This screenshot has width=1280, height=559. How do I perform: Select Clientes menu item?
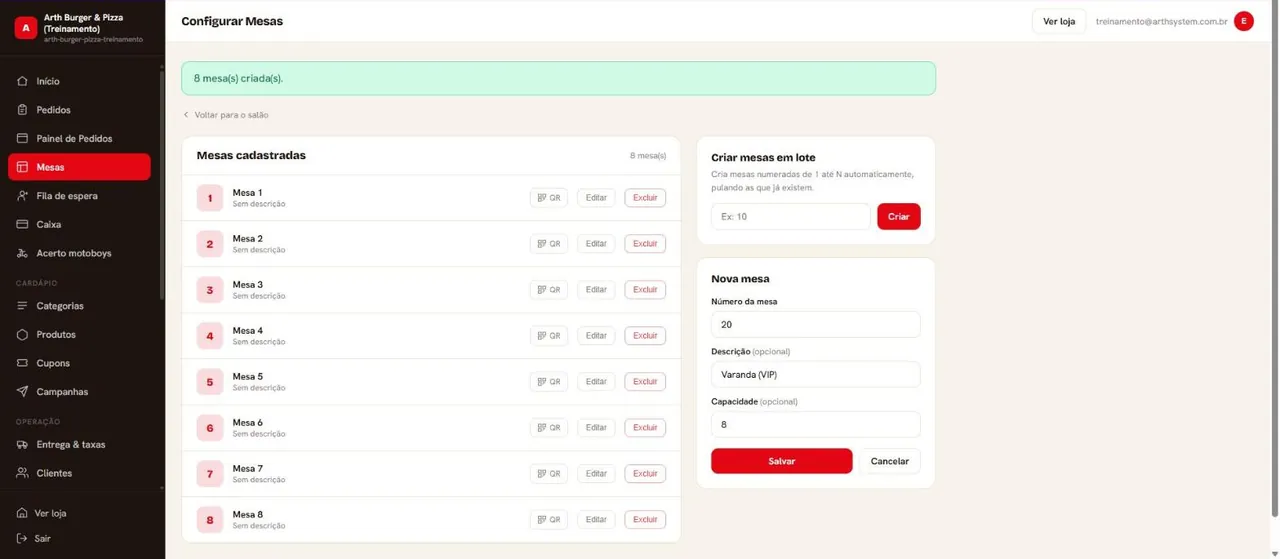[79, 473]
